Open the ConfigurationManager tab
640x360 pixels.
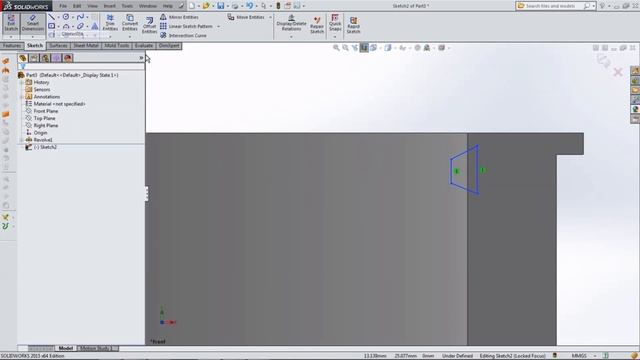point(45,58)
